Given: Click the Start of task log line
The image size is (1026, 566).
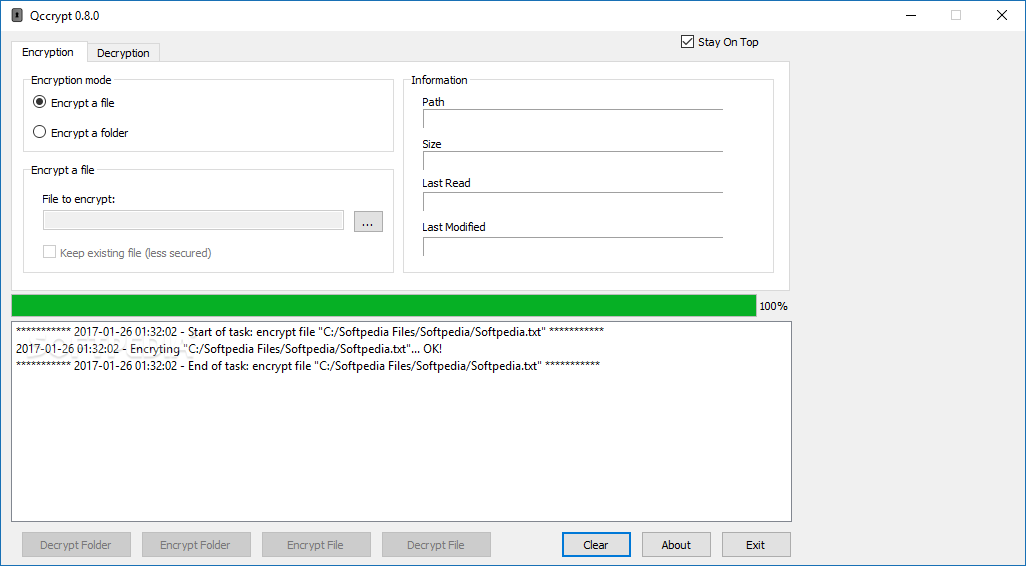Looking at the screenshot, I should pyautogui.click(x=310, y=332).
